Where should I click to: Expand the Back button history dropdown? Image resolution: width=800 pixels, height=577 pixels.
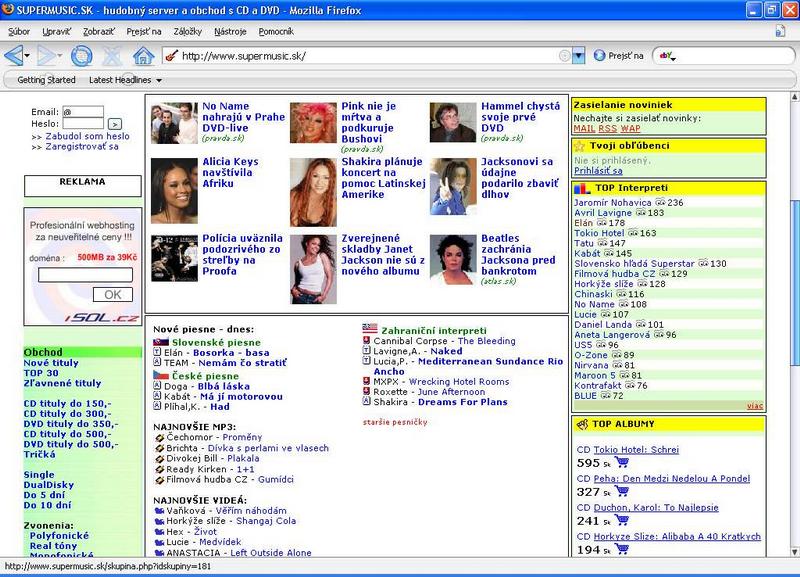[29, 55]
